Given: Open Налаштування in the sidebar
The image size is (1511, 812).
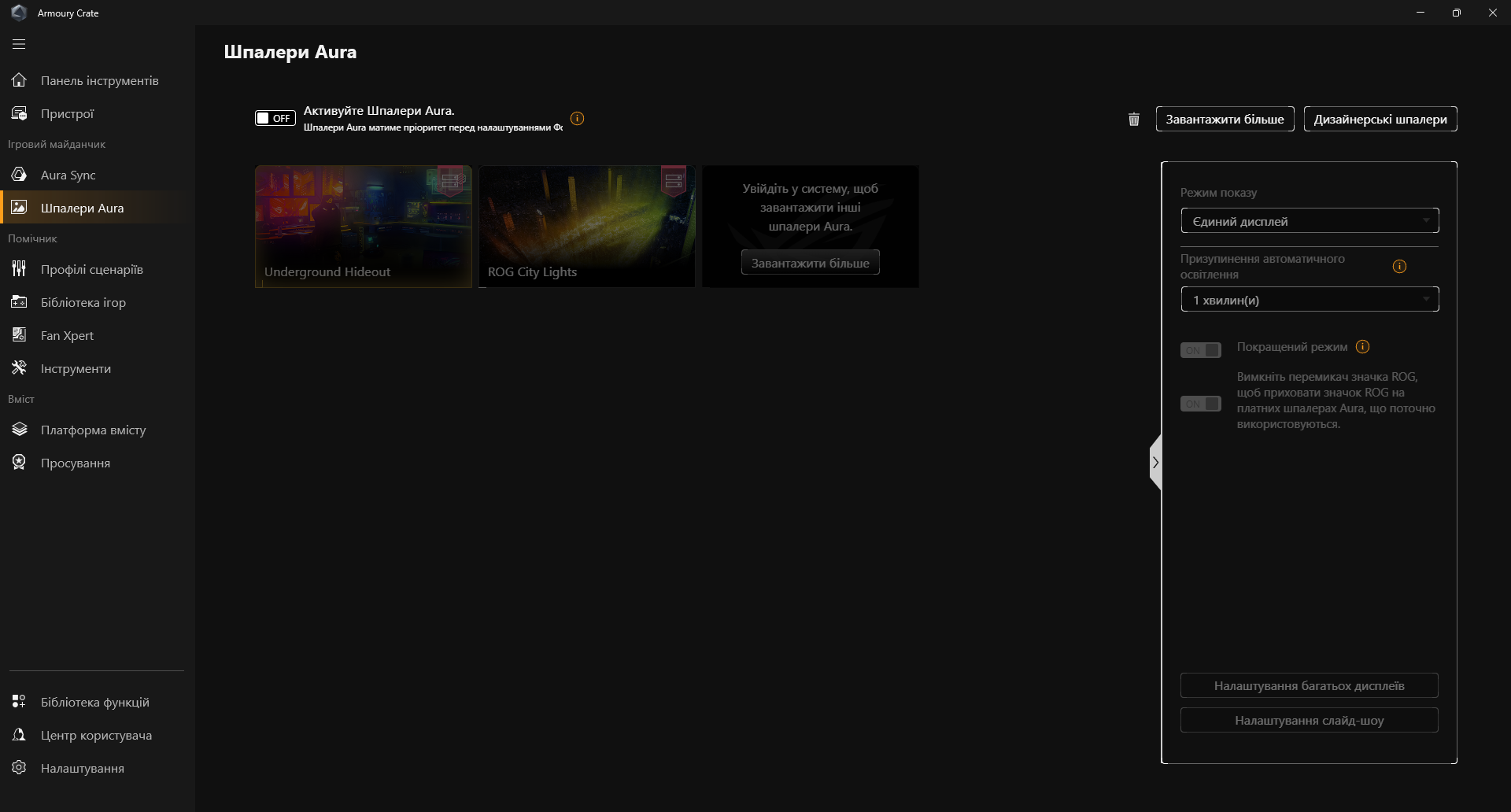Looking at the screenshot, I should click(x=98, y=768).
